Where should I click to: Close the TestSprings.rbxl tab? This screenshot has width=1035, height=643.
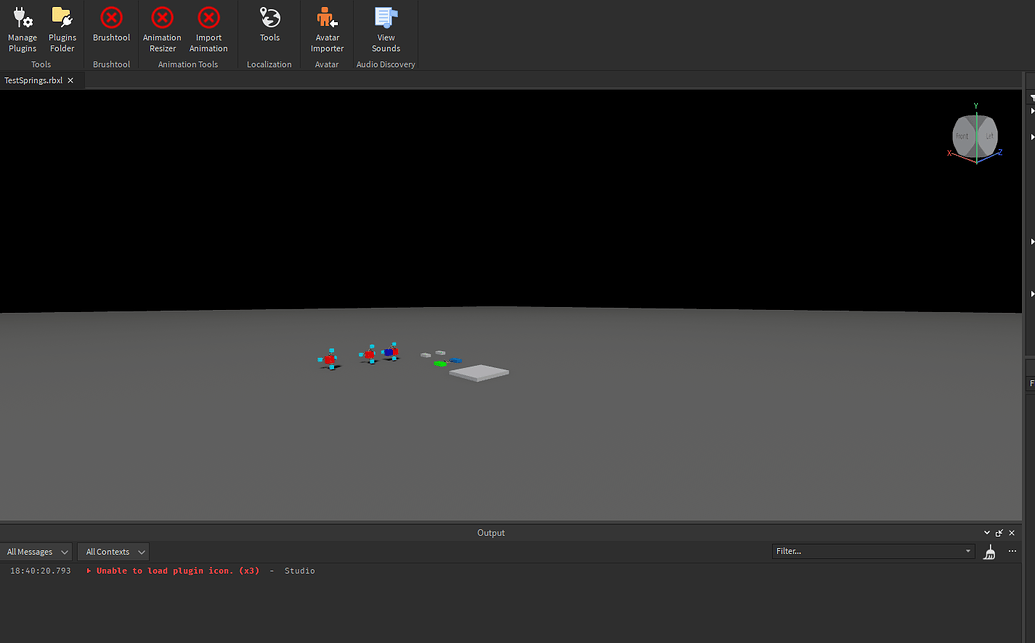point(71,81)
